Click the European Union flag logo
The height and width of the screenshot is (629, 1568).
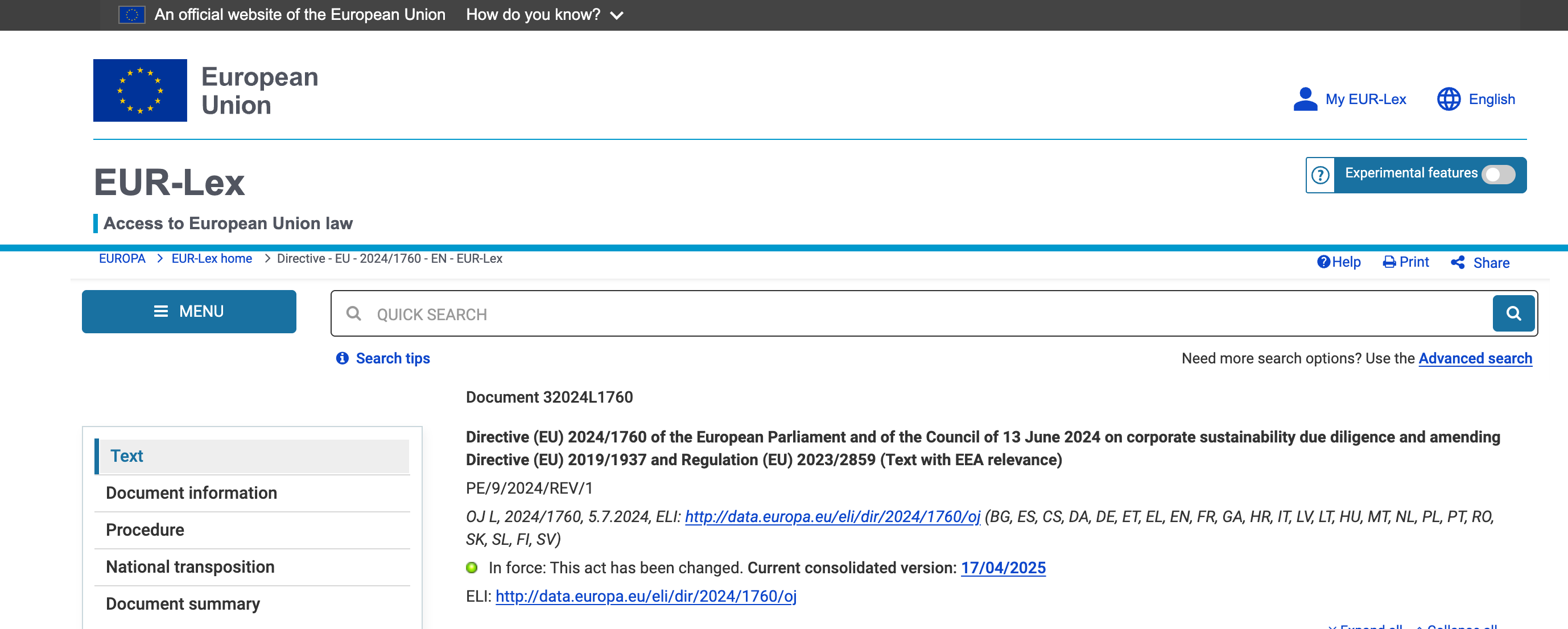tap(140, 90)
